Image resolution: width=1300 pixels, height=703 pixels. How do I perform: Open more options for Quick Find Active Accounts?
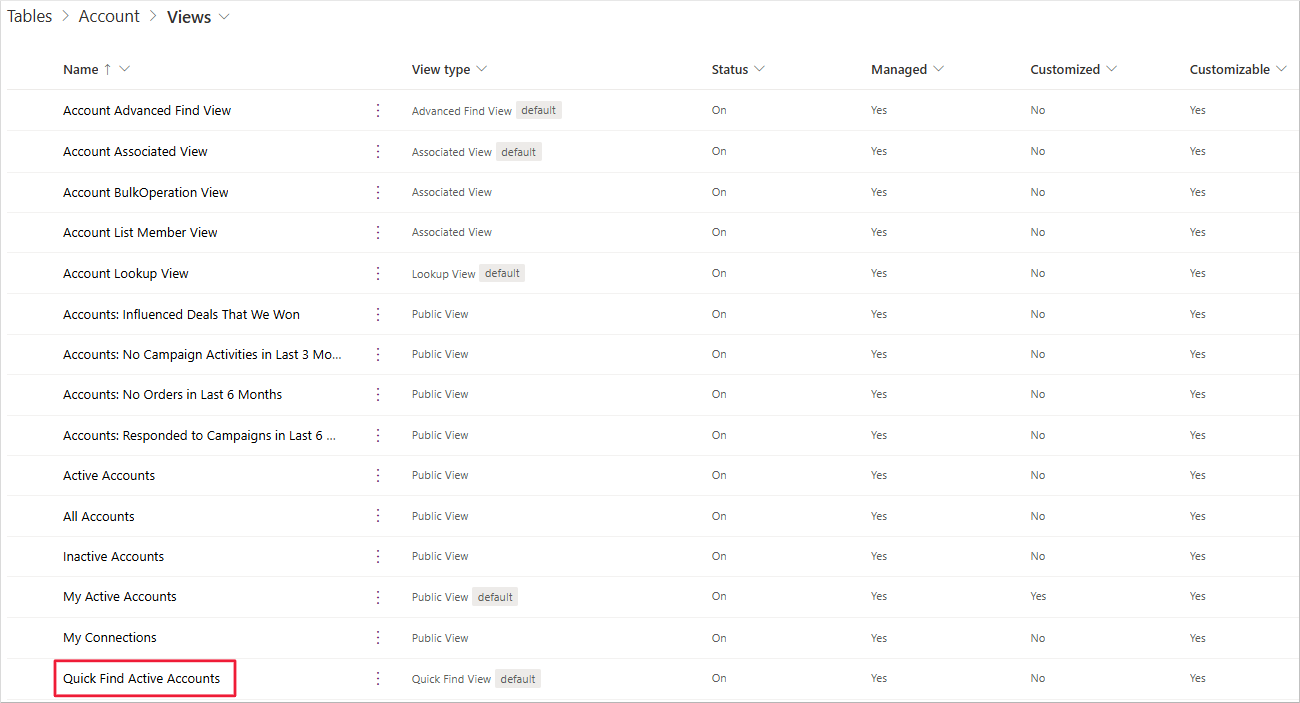pos(378,678)
